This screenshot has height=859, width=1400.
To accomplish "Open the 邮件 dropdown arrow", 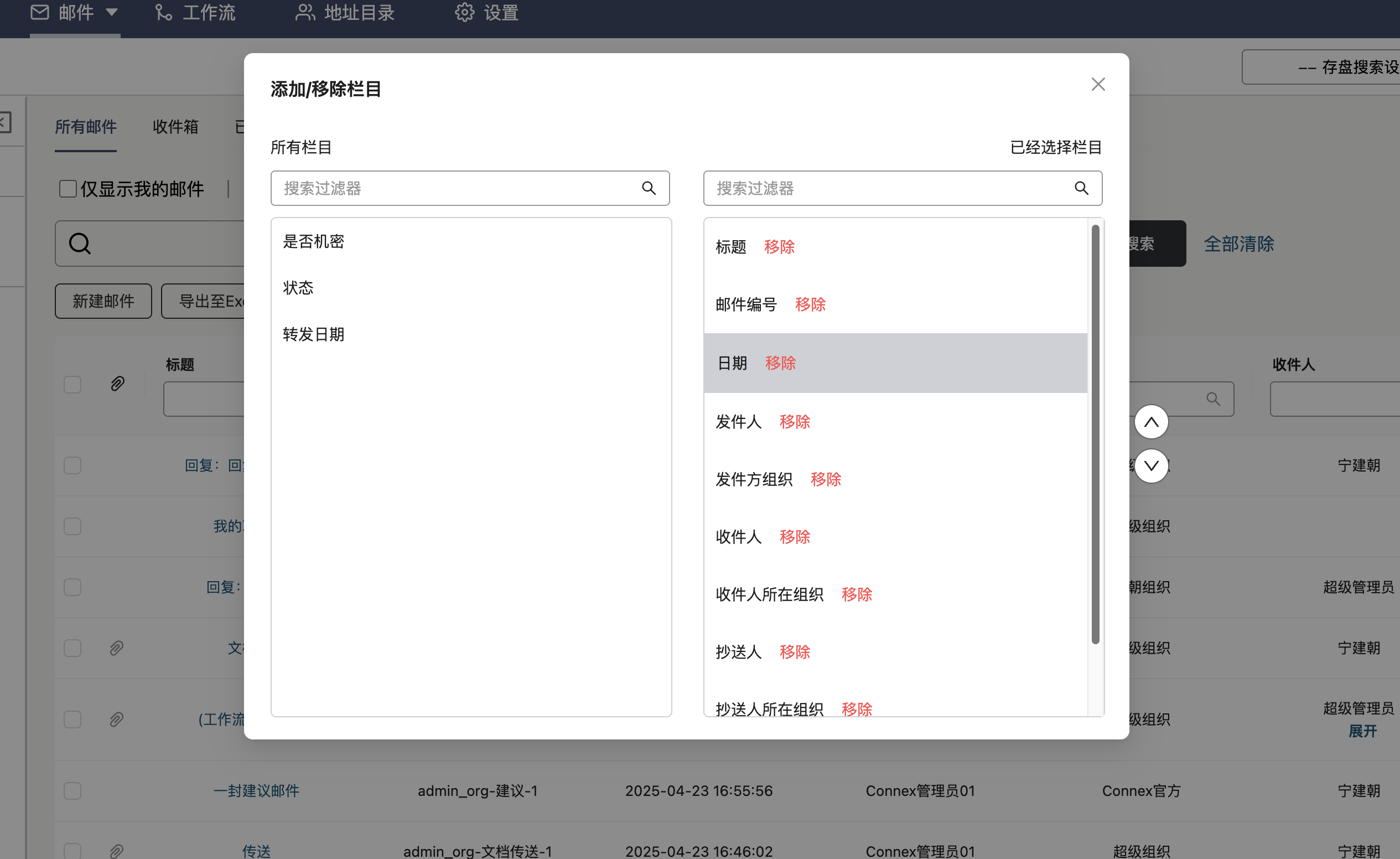I will (x=112, y=12).
